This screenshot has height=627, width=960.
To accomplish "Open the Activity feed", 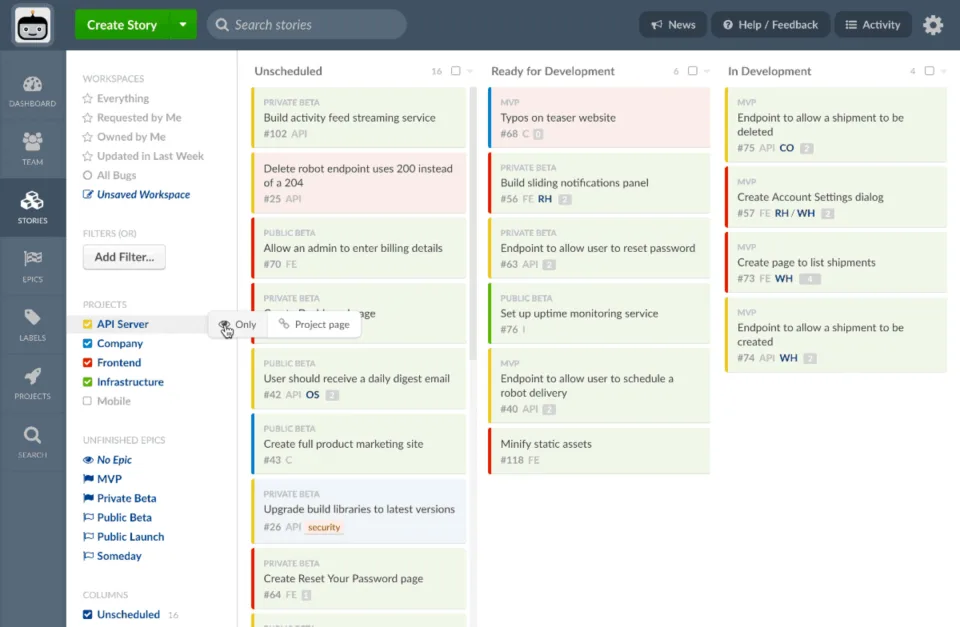I will click(873, 25).
